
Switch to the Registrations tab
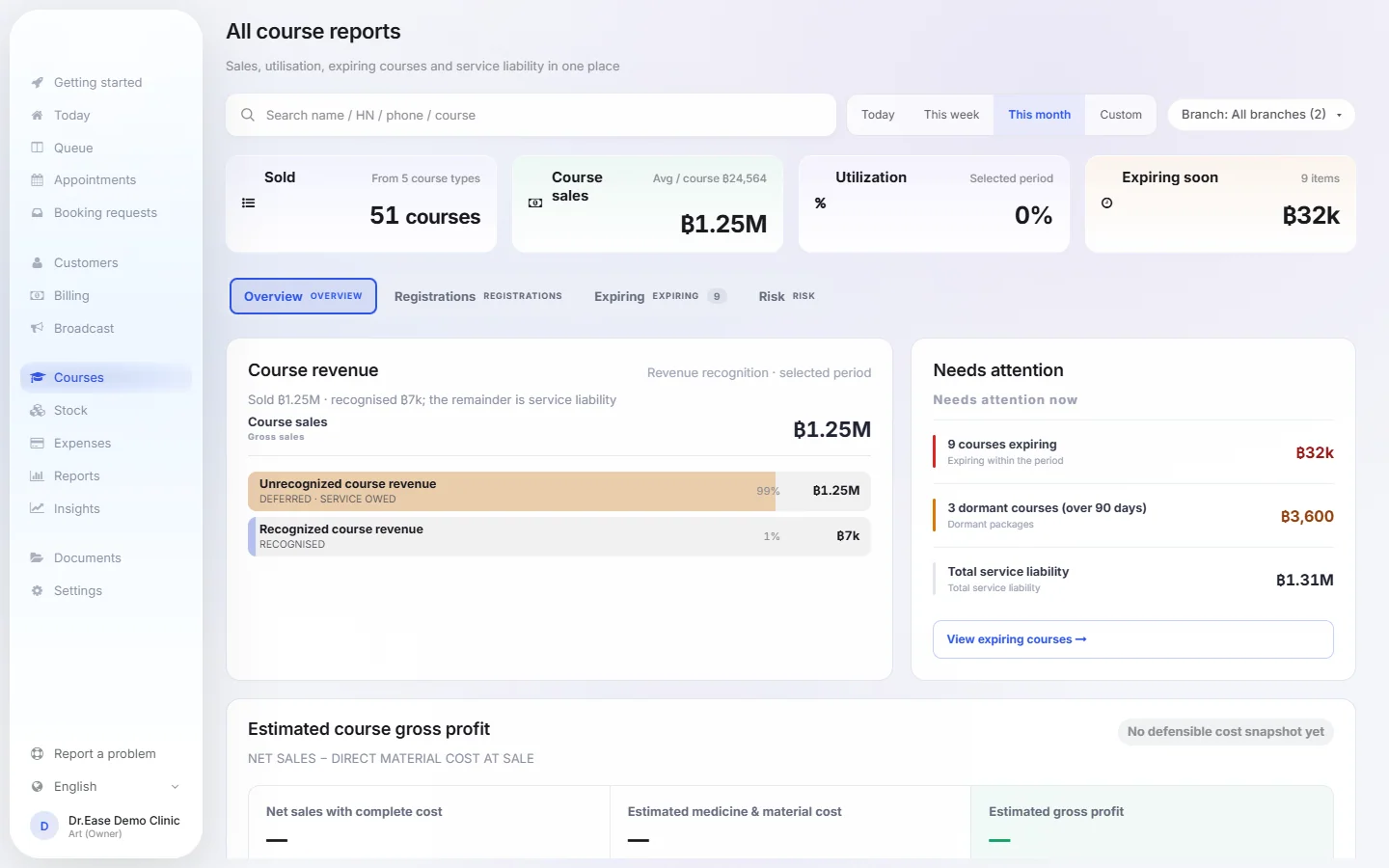click(477, 297)
